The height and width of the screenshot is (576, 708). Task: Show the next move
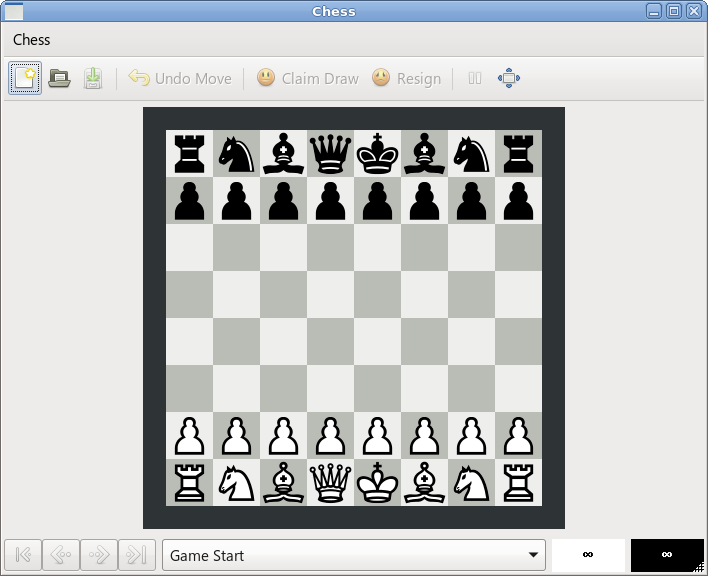99,554
